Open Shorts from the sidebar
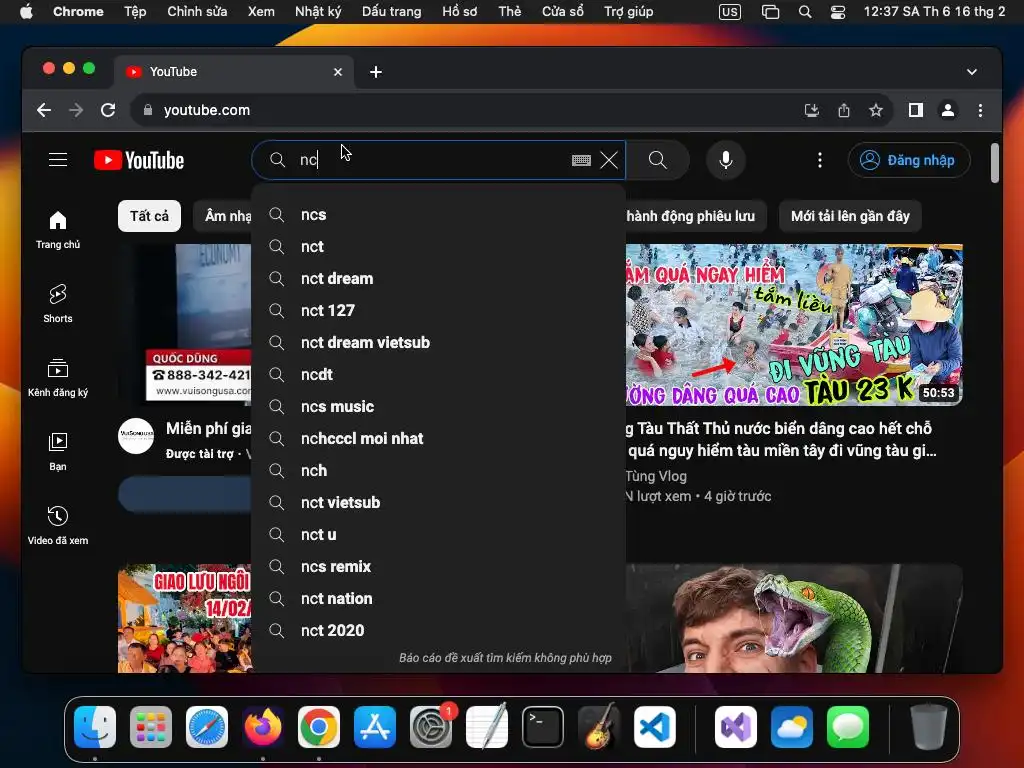 coord(58,304)
